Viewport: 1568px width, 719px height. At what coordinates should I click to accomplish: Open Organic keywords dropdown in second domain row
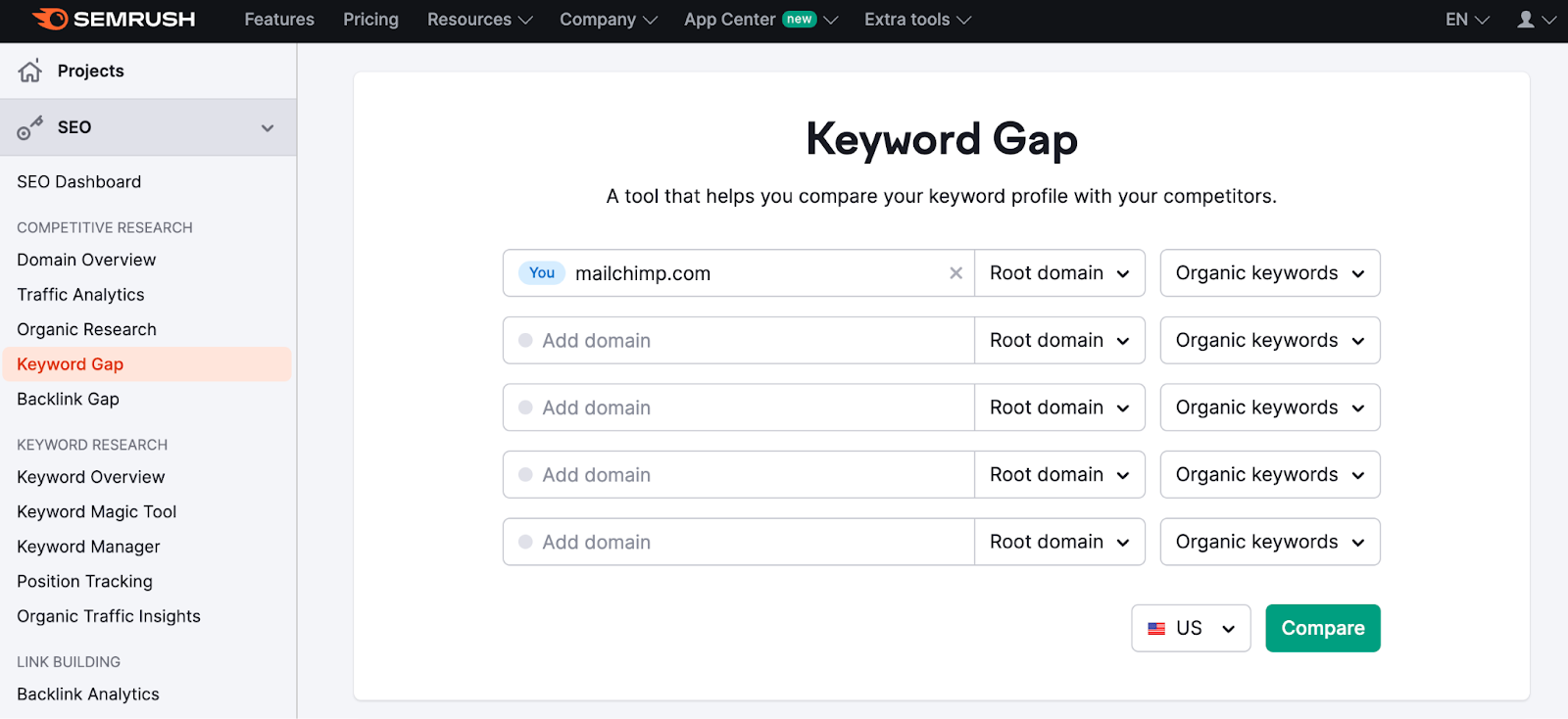pyautogui.click(x=1270, y=340)
